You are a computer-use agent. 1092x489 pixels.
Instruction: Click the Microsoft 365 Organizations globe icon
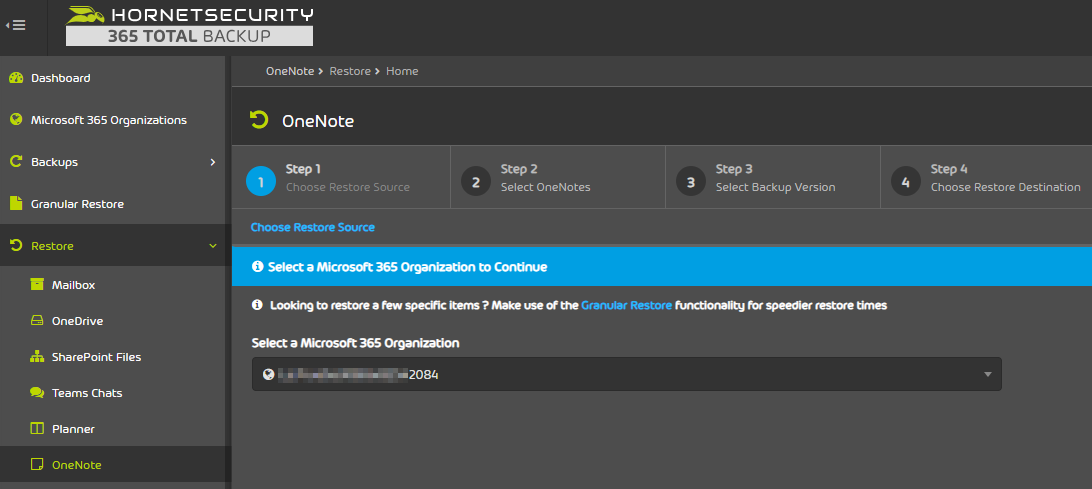coord(15,120)
